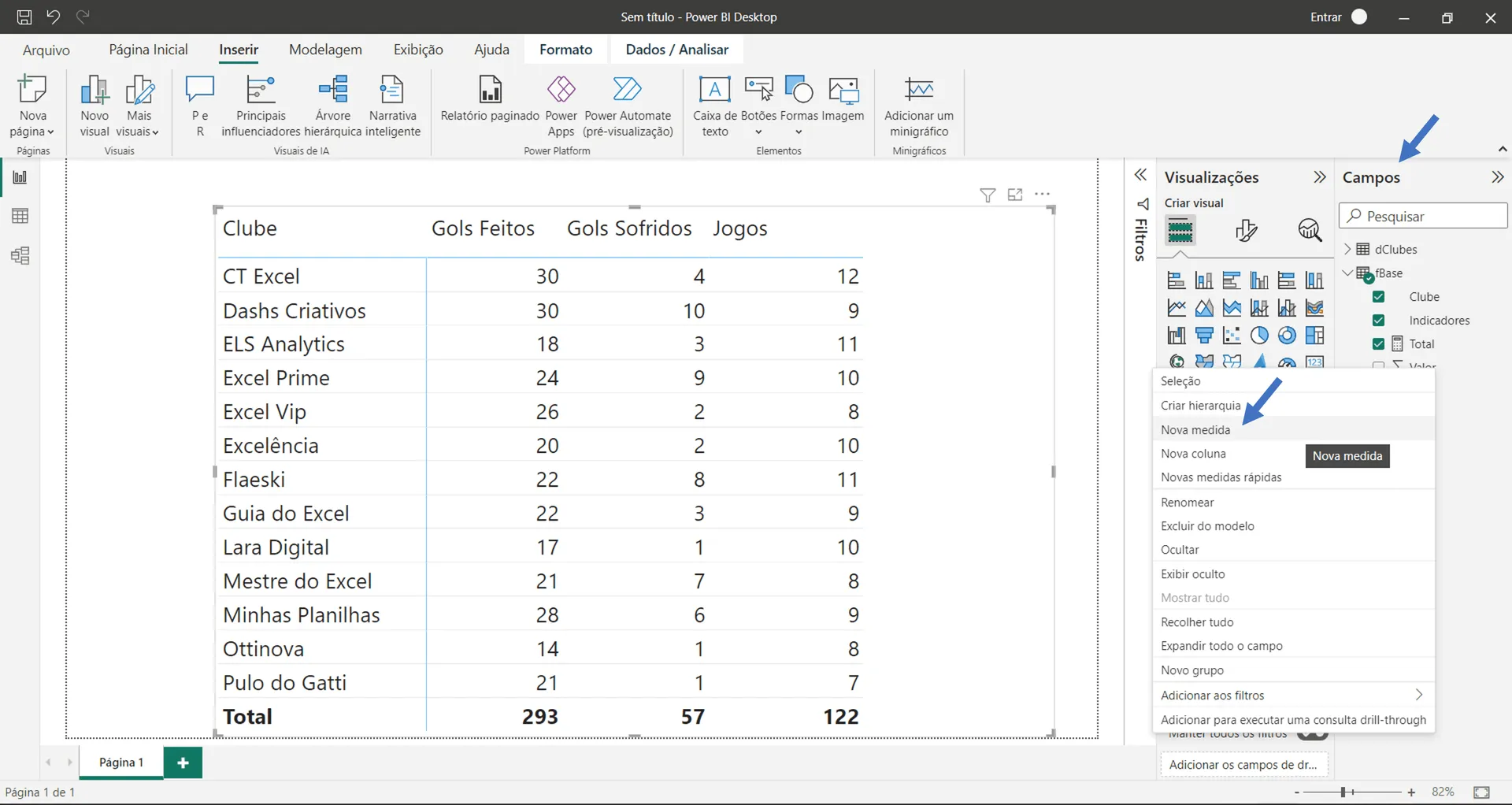Collapse the Visualizações pane
The width and height of the screenshot is (1512, 805).
[x=1320, y=177]
